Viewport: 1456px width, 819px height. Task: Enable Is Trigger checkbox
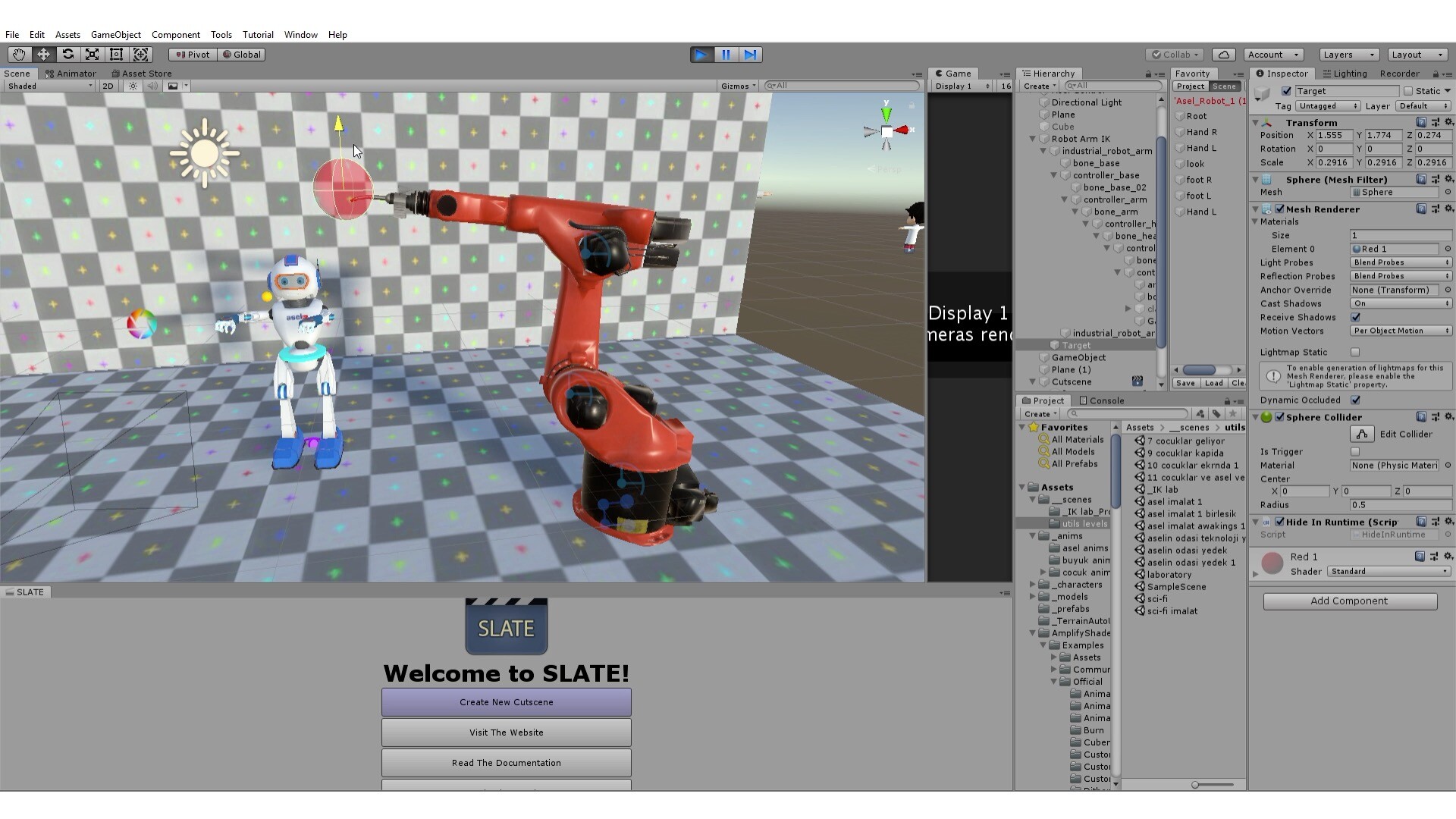[1355, 452]
